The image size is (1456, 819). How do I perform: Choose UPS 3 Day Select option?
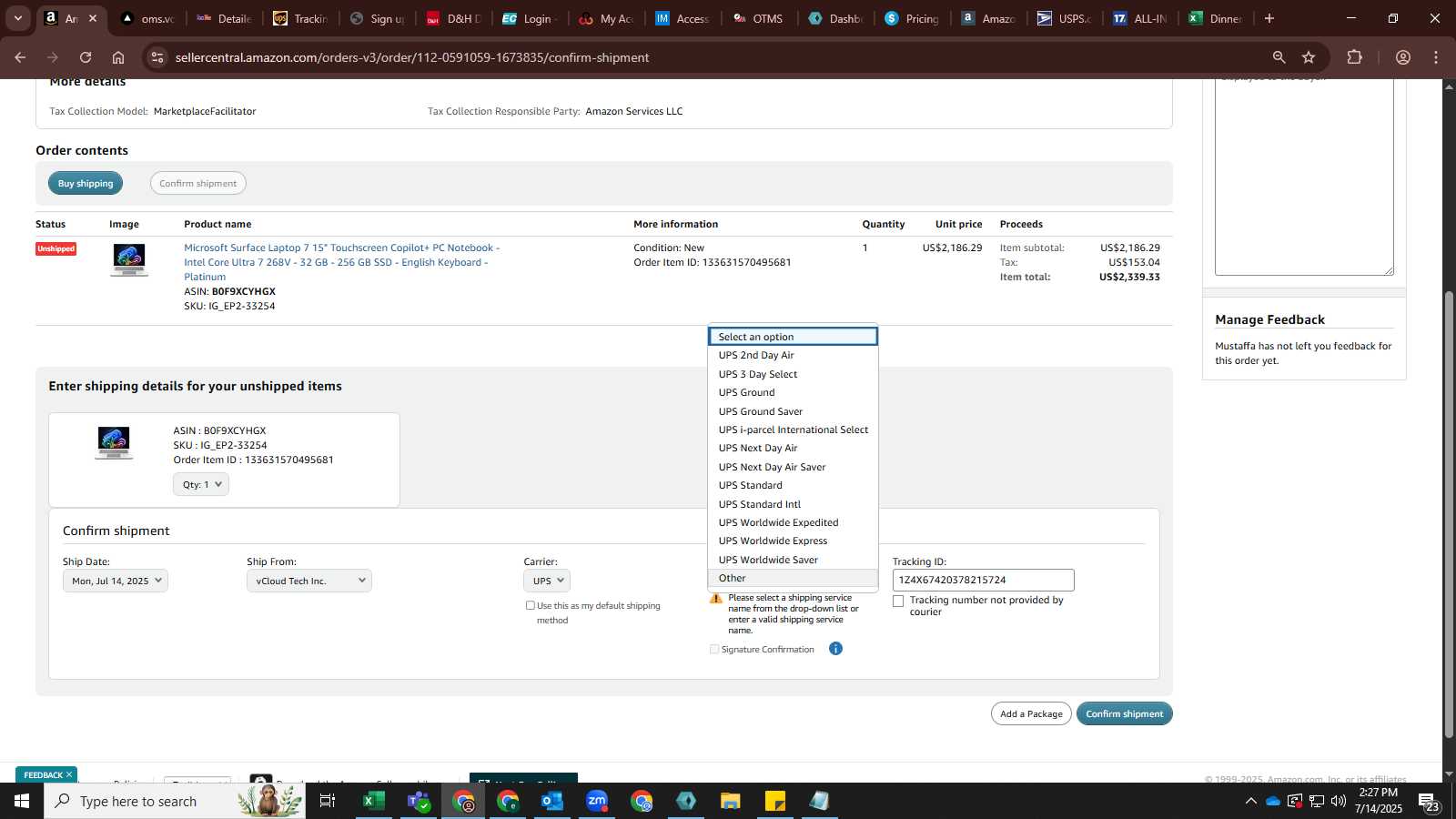(793, 374)
